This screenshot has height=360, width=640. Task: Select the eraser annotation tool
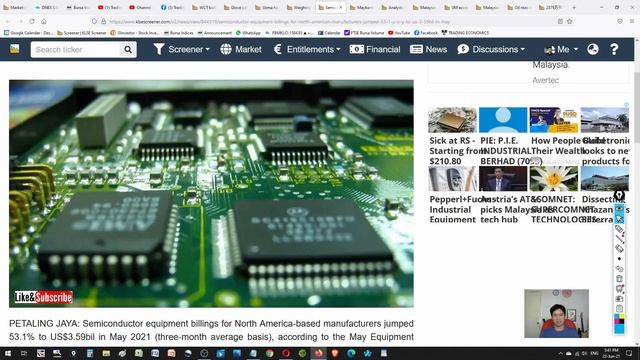[x=619, y=248]
